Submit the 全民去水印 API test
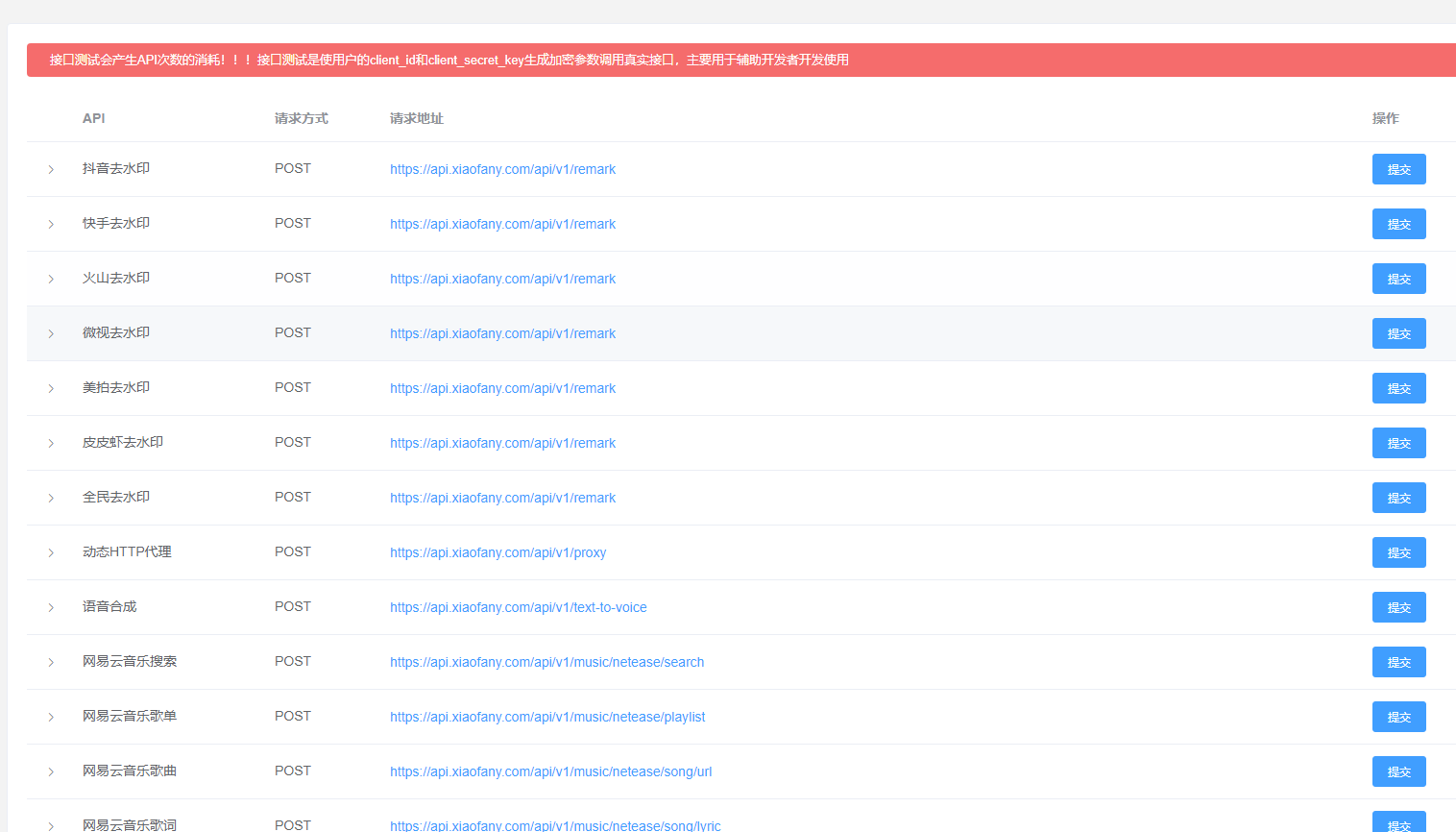Screen dimensions: 1456x832 coord(1398,498)
